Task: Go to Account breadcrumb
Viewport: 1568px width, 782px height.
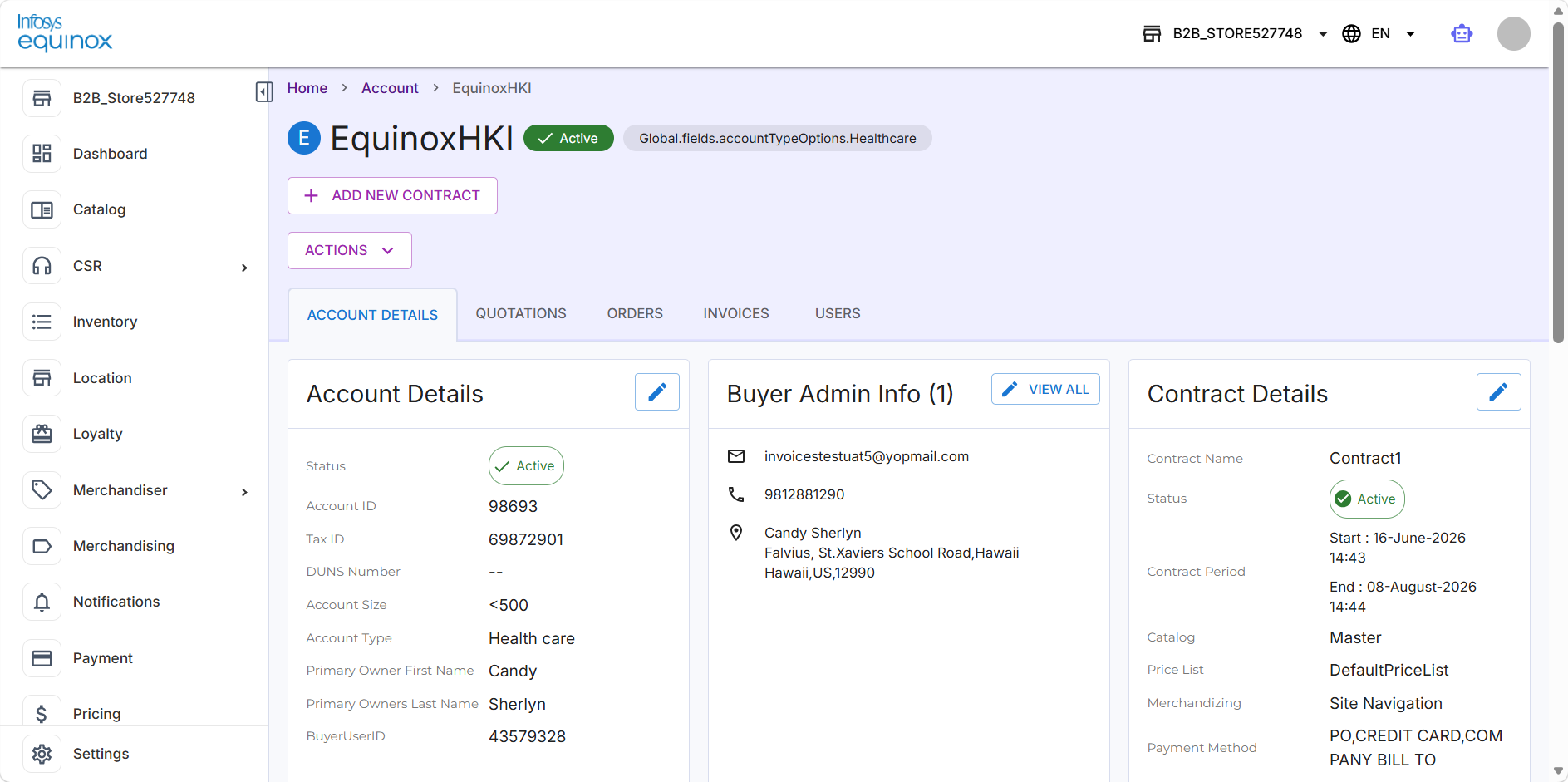Action: pos(390,88)
